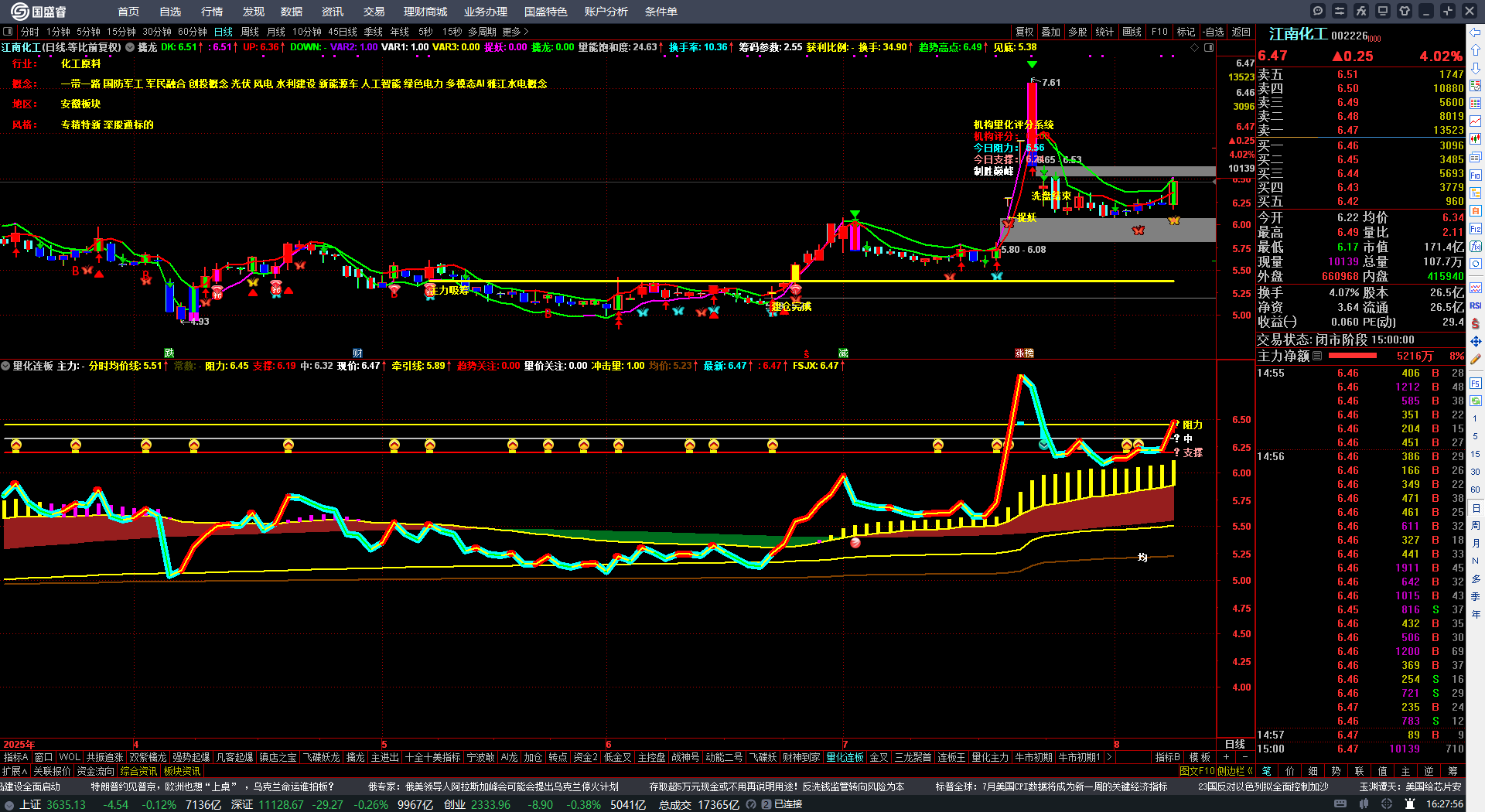This screenshot has height=812, width=1485.
Task: Click the minus zoom-out chart button
Action: [x=1245, y=757]
